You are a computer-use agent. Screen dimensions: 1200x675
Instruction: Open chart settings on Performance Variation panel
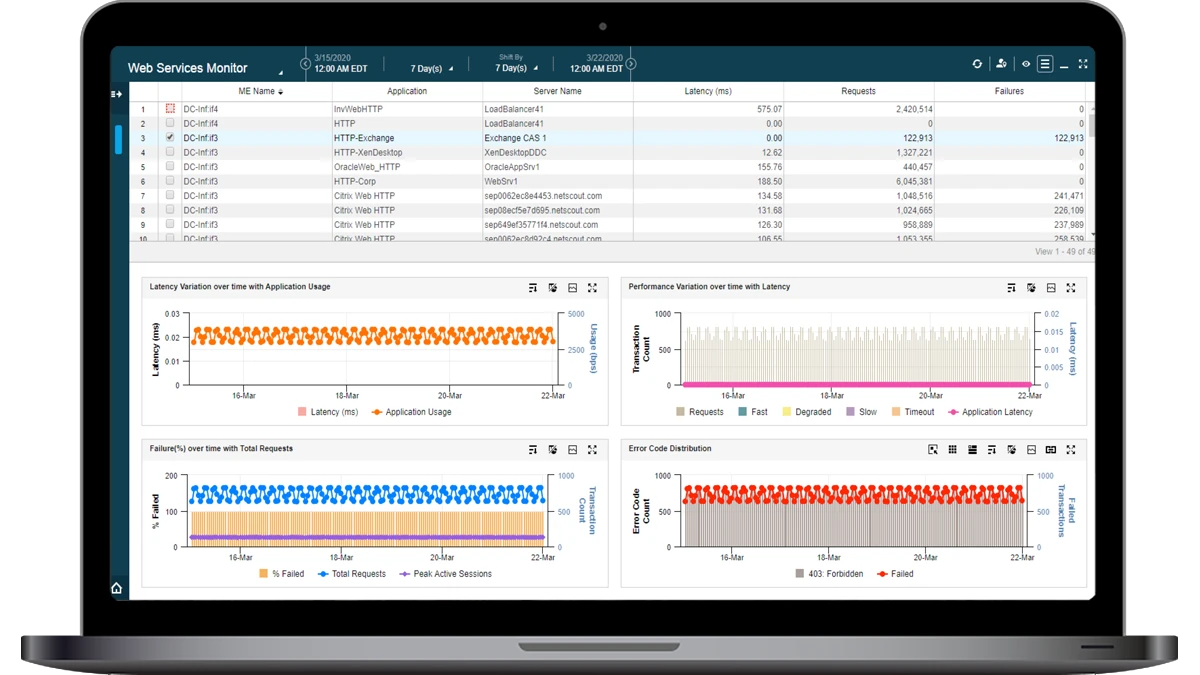[x=1032, y=288]
